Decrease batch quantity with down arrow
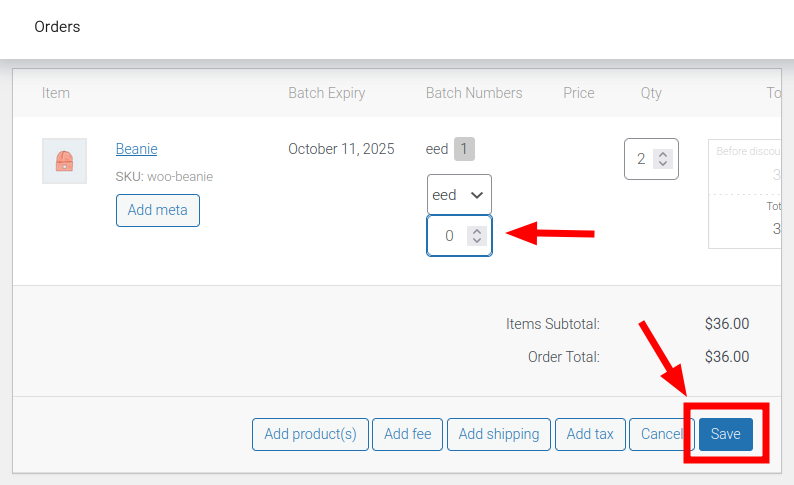794x485 pixels. point(477,241)
